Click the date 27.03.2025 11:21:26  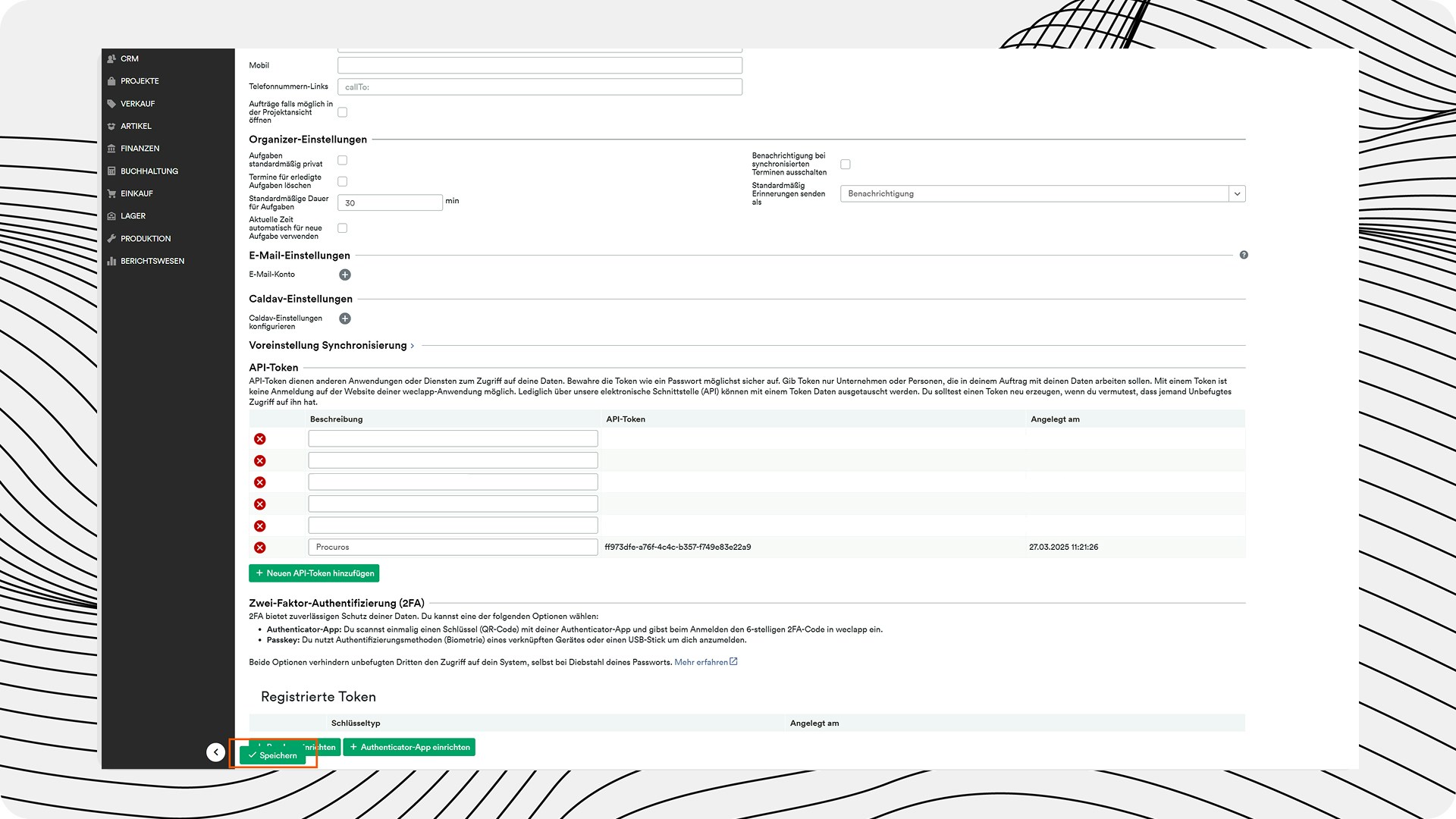point(1063,547)
